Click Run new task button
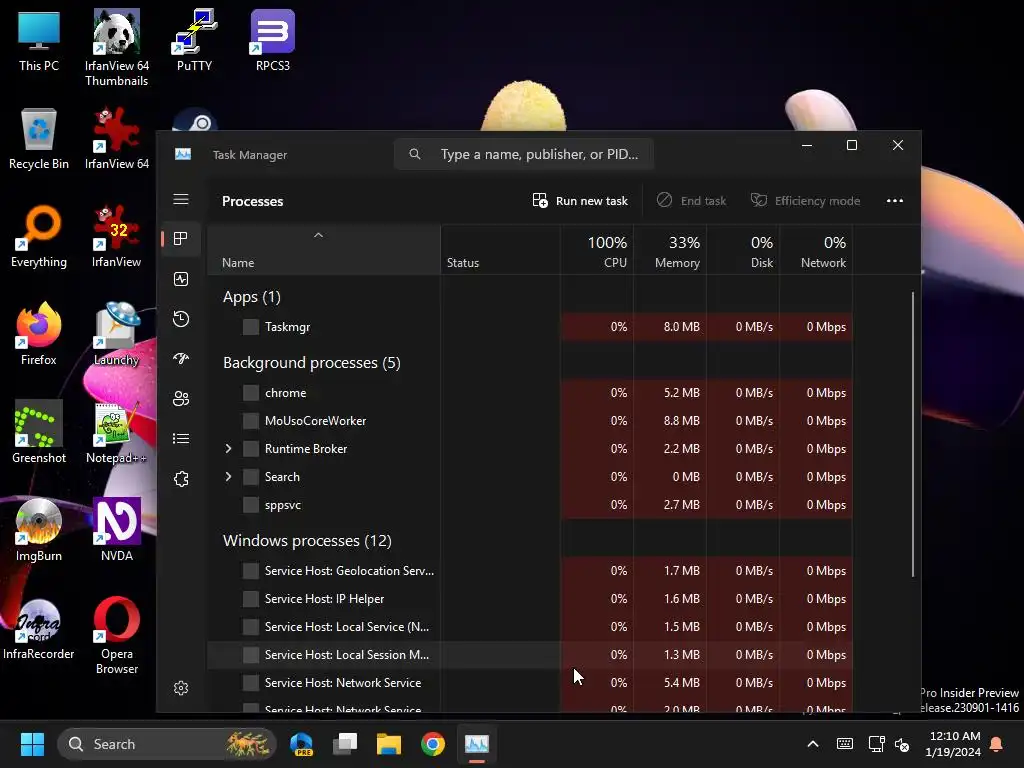The image size is (1024, 768). point(580,200)
